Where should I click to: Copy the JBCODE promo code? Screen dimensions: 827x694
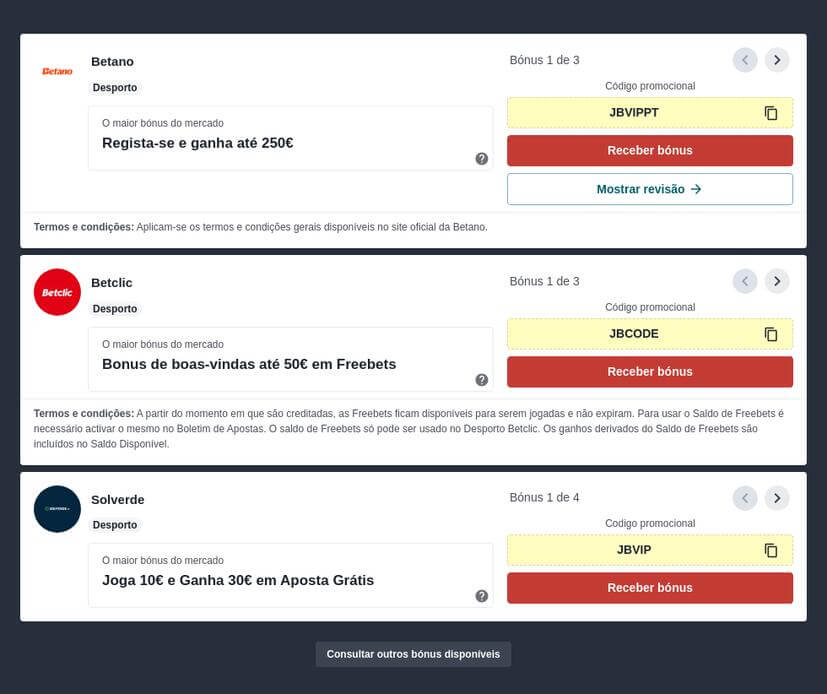(771, 334)
